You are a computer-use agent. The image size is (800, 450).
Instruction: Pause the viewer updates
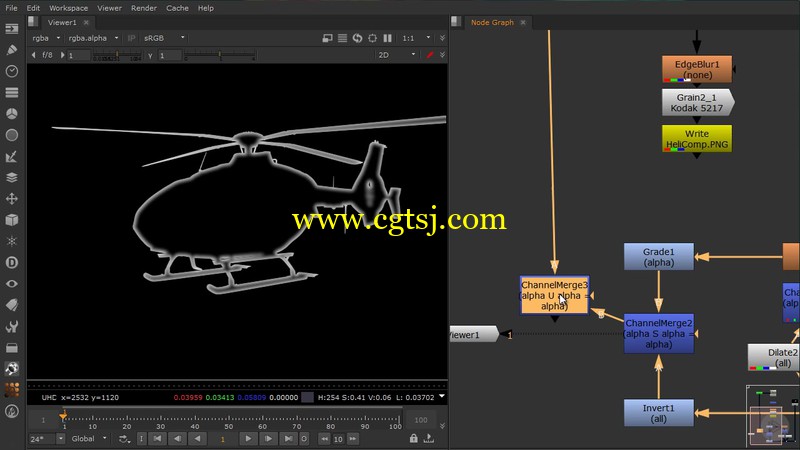388,38
